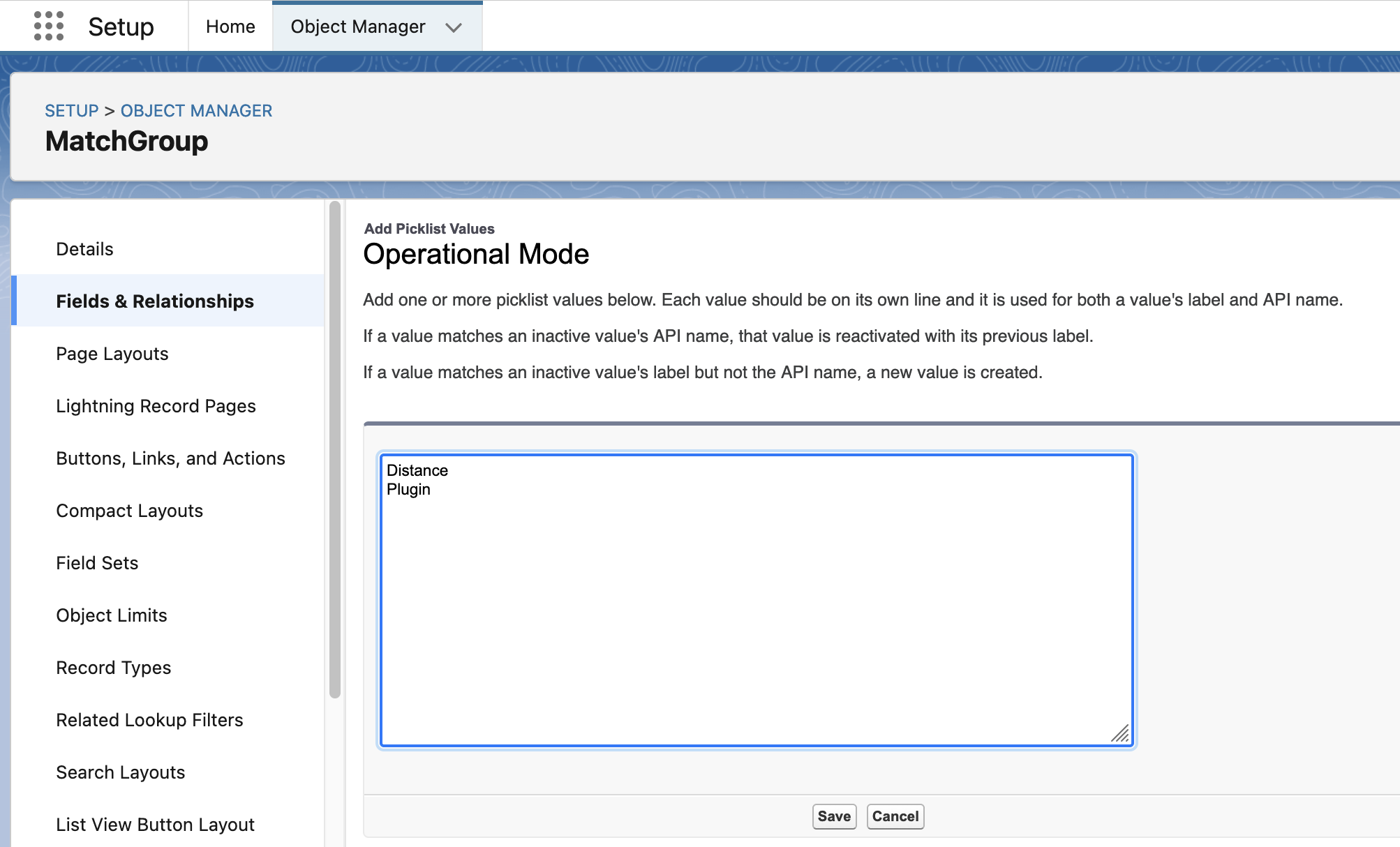The height and width of the screenshot is (847, 1400).
Task: Cancel adding picklist values
Action: pyautogui.click(x=895, y=816)
